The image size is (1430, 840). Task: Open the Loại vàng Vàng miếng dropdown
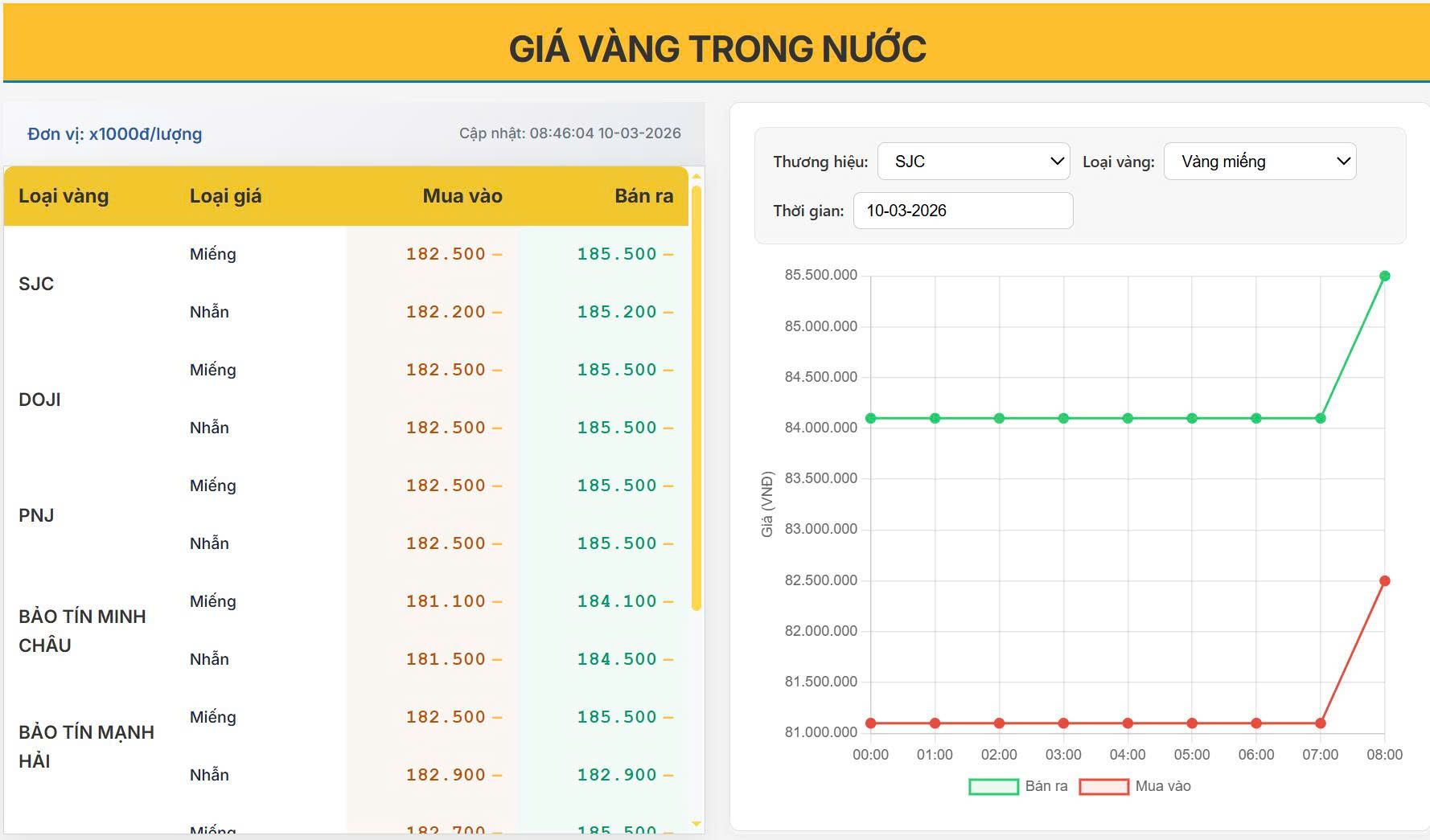[1259, 162]
